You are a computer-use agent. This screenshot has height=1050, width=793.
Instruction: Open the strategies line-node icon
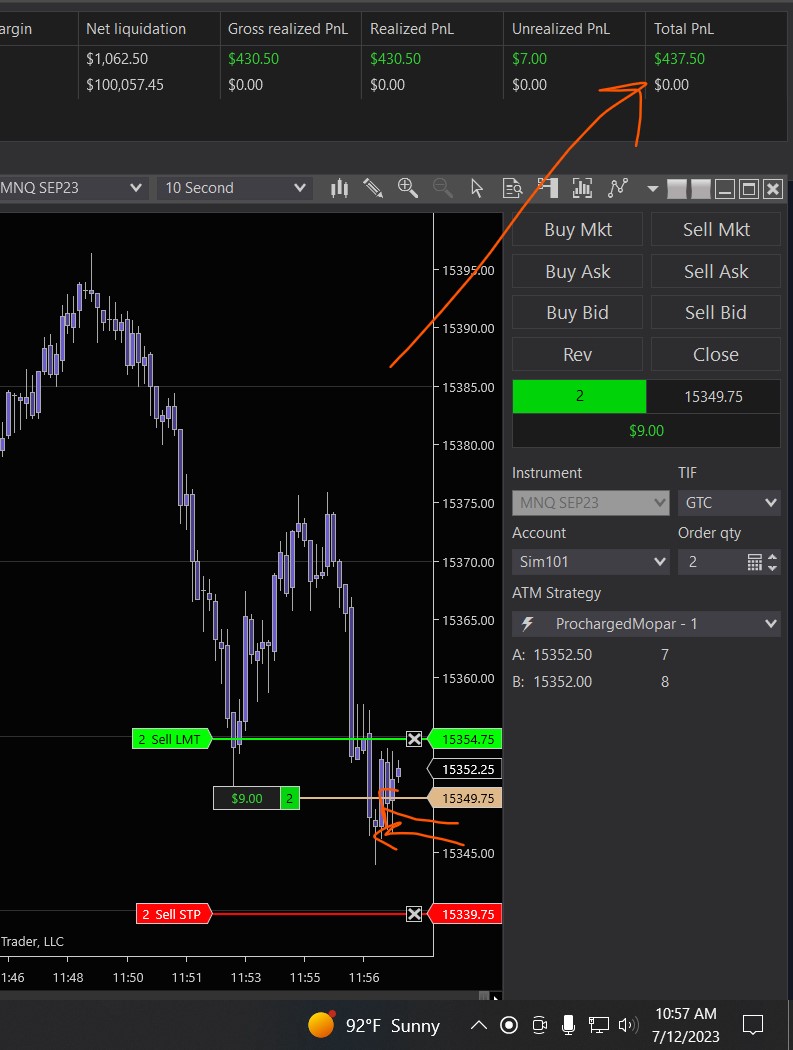pyautogui.click(x=618, y=188)
